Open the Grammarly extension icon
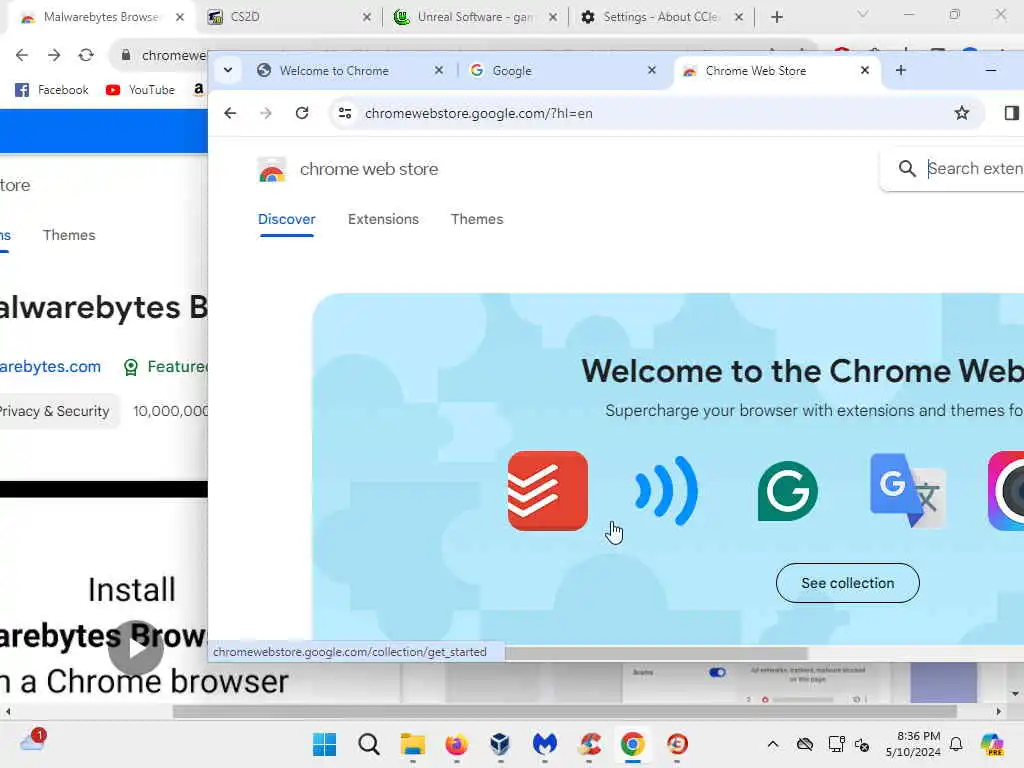 point(788,491)
